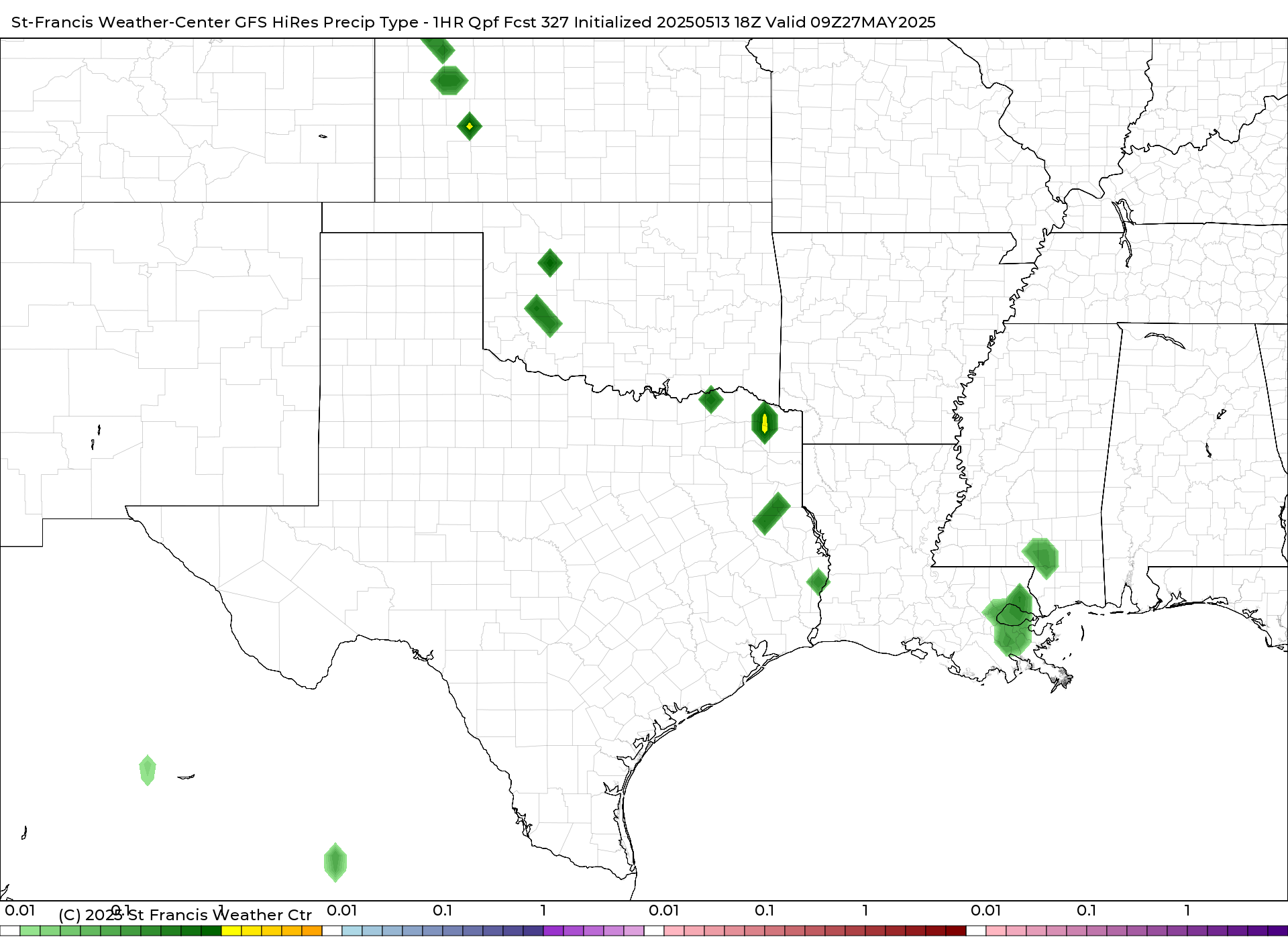This screenshot has width=1288, height=939.
Task: Click the 0.01 label above the blue scale
Action: click(342, 910)
